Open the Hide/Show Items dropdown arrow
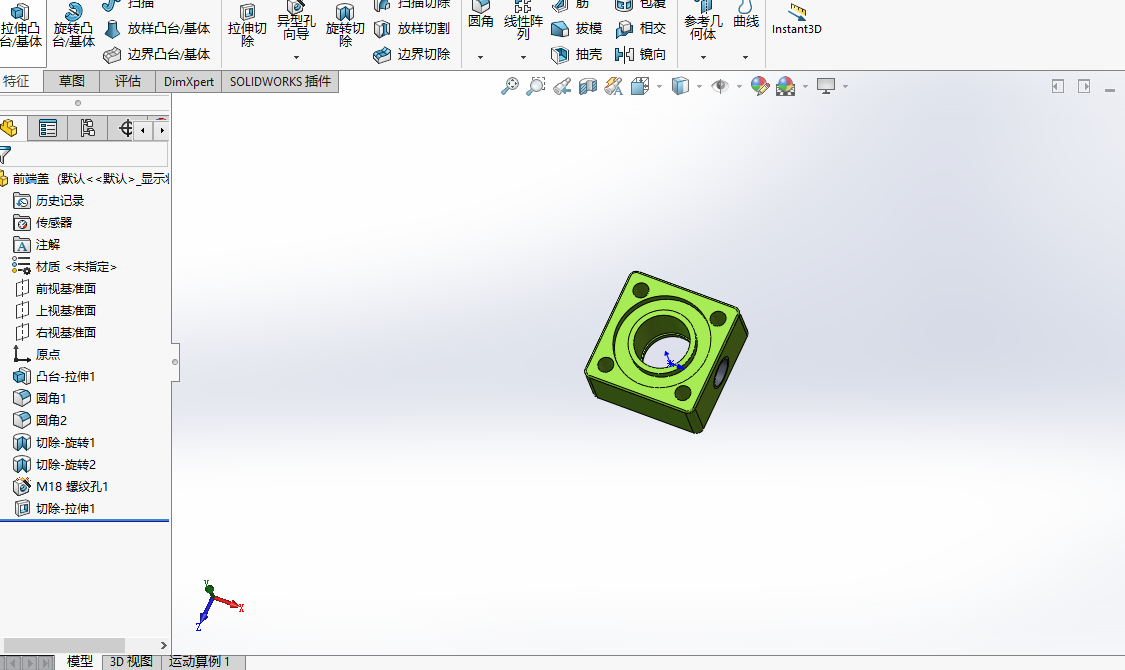The image size is (1125, 670). (x=739, y=87)
